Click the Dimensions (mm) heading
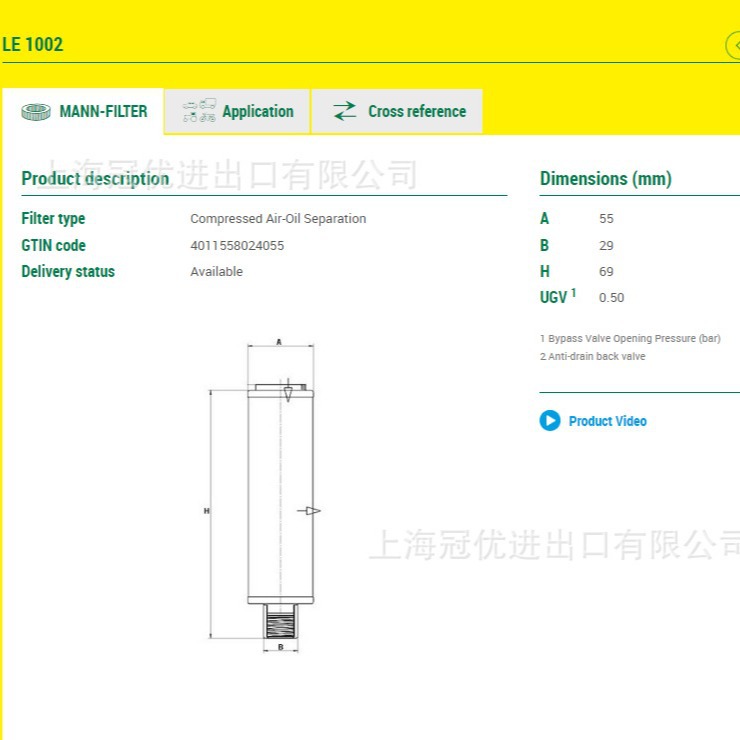Viewport: 740px width, 740px height. click(x=605, y=178)
